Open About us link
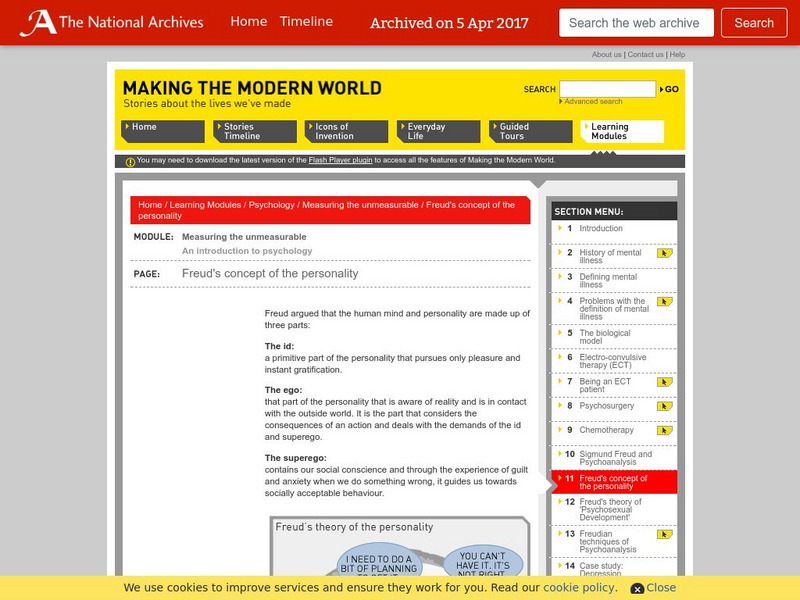Screen dimensions: 800x600 tap(607, 55)
